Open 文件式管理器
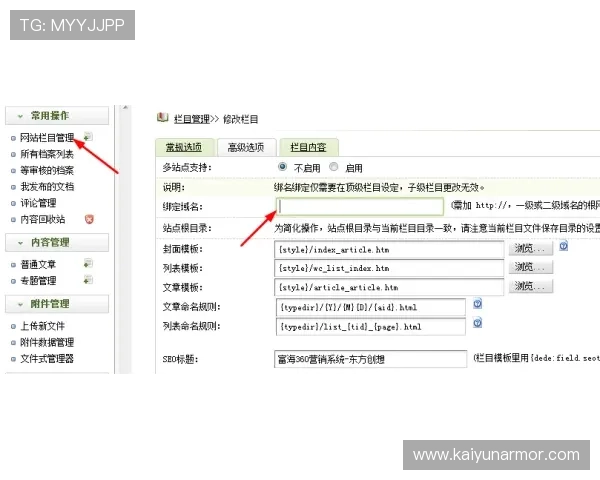Image resolution: width=600 pixels, height=480 pixels. pos(47,359)
